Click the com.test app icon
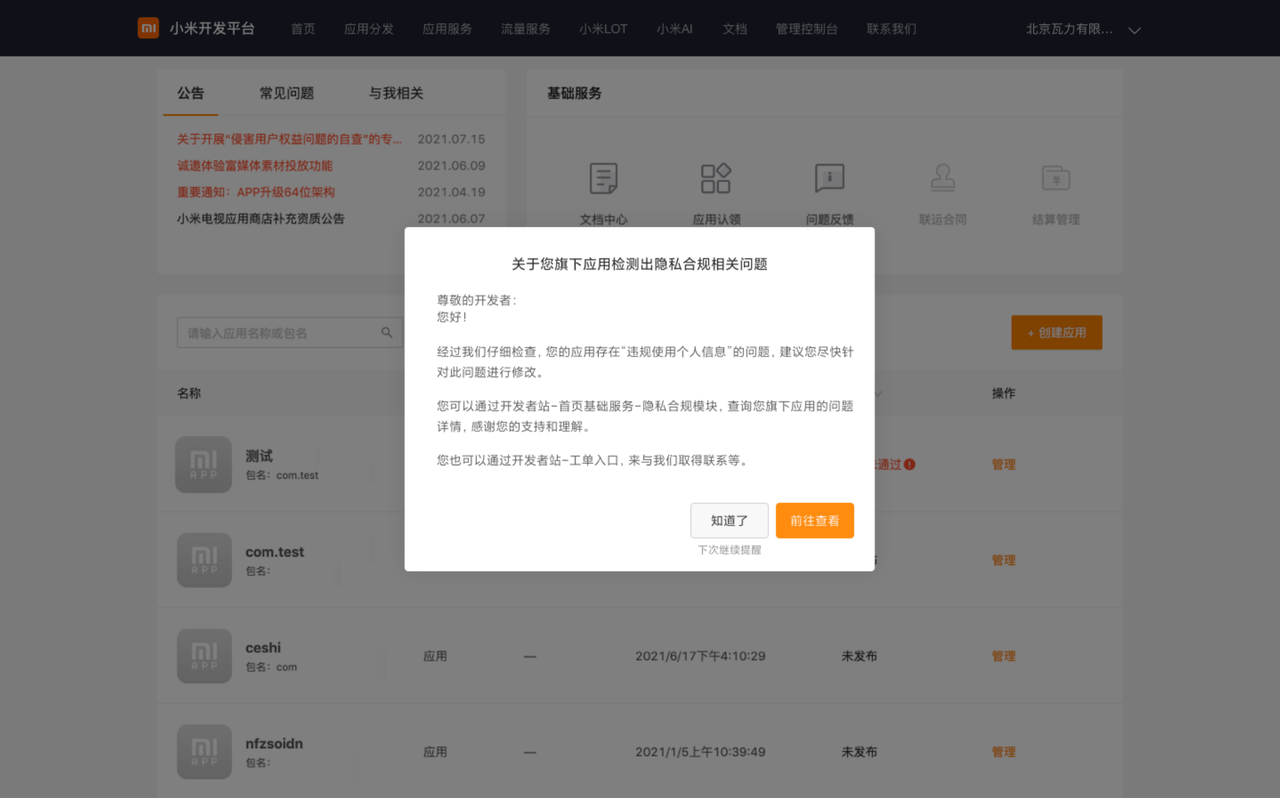Image resolution: width=1280 pixels, height=798 pixels. (204, 560)
